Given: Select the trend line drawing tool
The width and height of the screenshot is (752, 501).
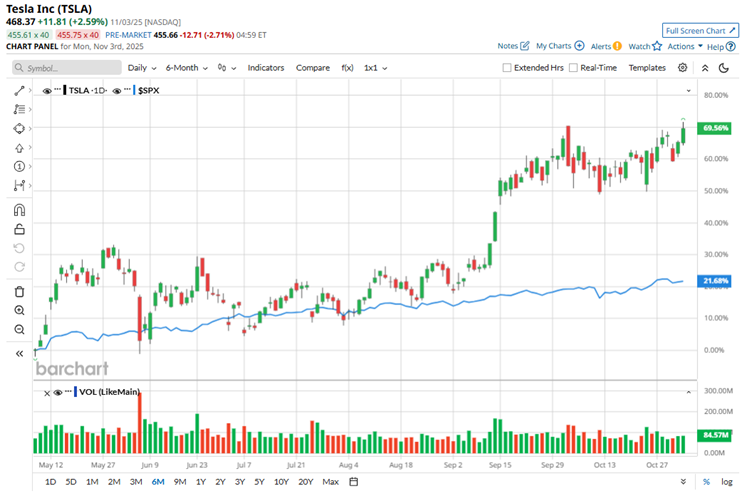Looking at the screenshot, I should (19, 91).
